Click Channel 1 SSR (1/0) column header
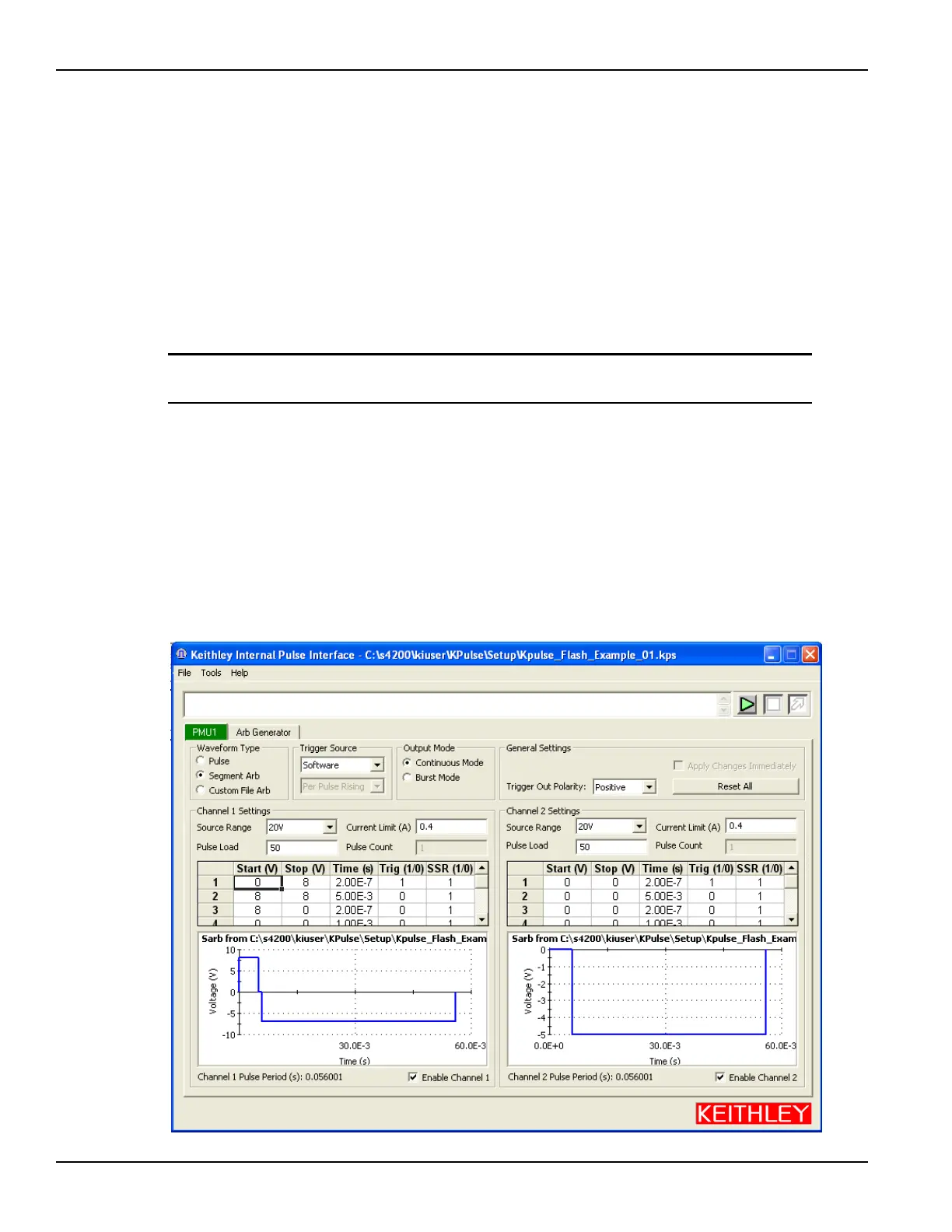Image resolution: width=952 pixels, height=1232 pixels. click(x=450, y=869)
